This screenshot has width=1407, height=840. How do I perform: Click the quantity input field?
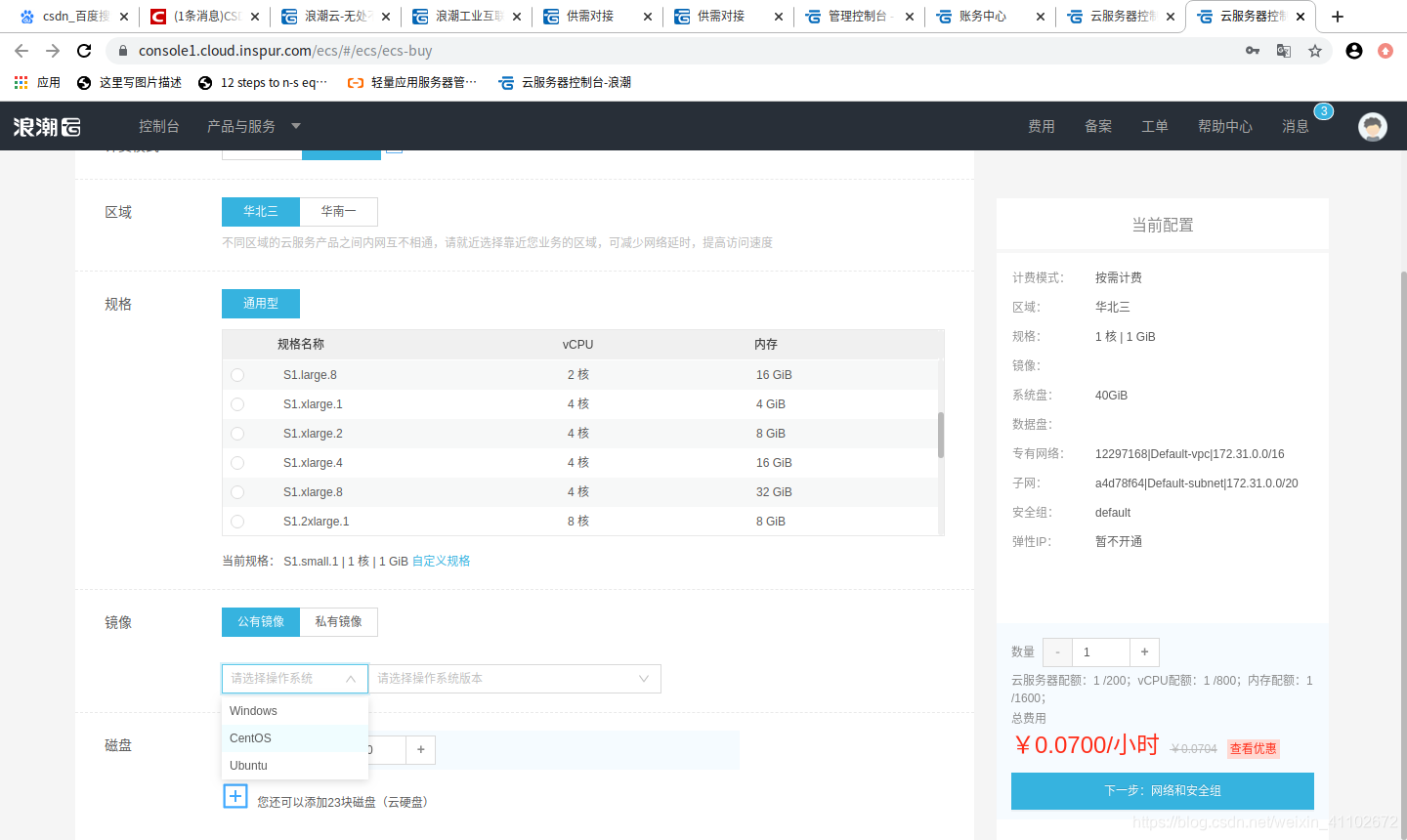1101,652
